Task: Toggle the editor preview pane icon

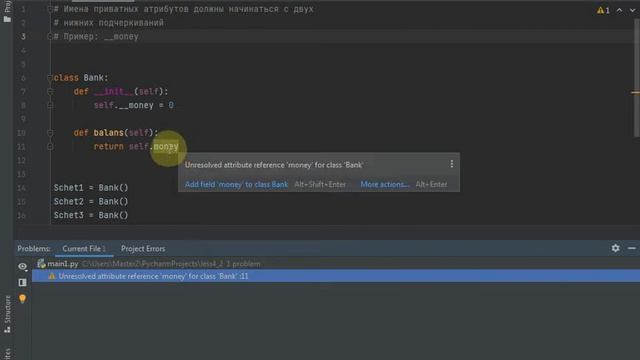Action: [22, 282]
